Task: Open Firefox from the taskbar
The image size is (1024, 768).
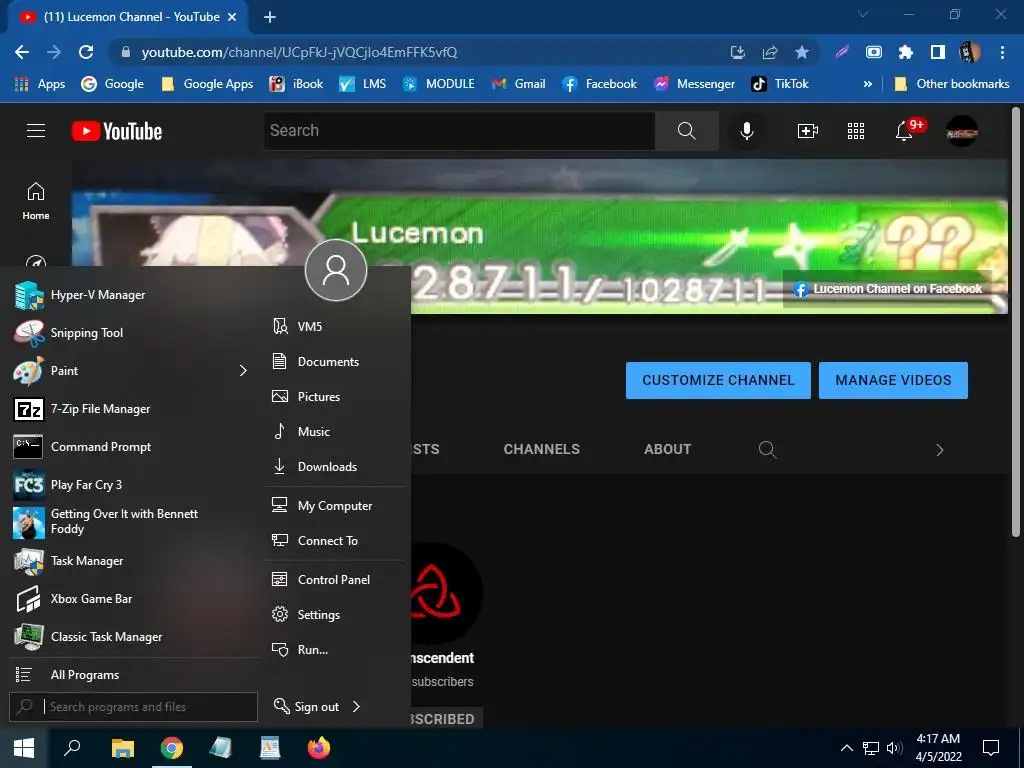Action: (x=319, y=748)
